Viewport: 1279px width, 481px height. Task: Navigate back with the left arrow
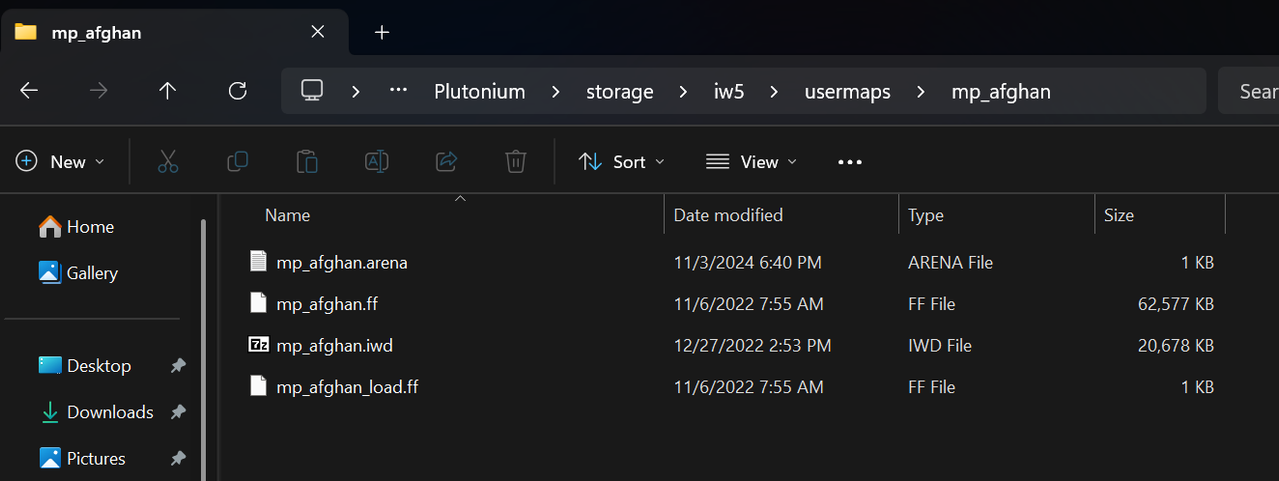pyautogui.click(x=29, y=91)
